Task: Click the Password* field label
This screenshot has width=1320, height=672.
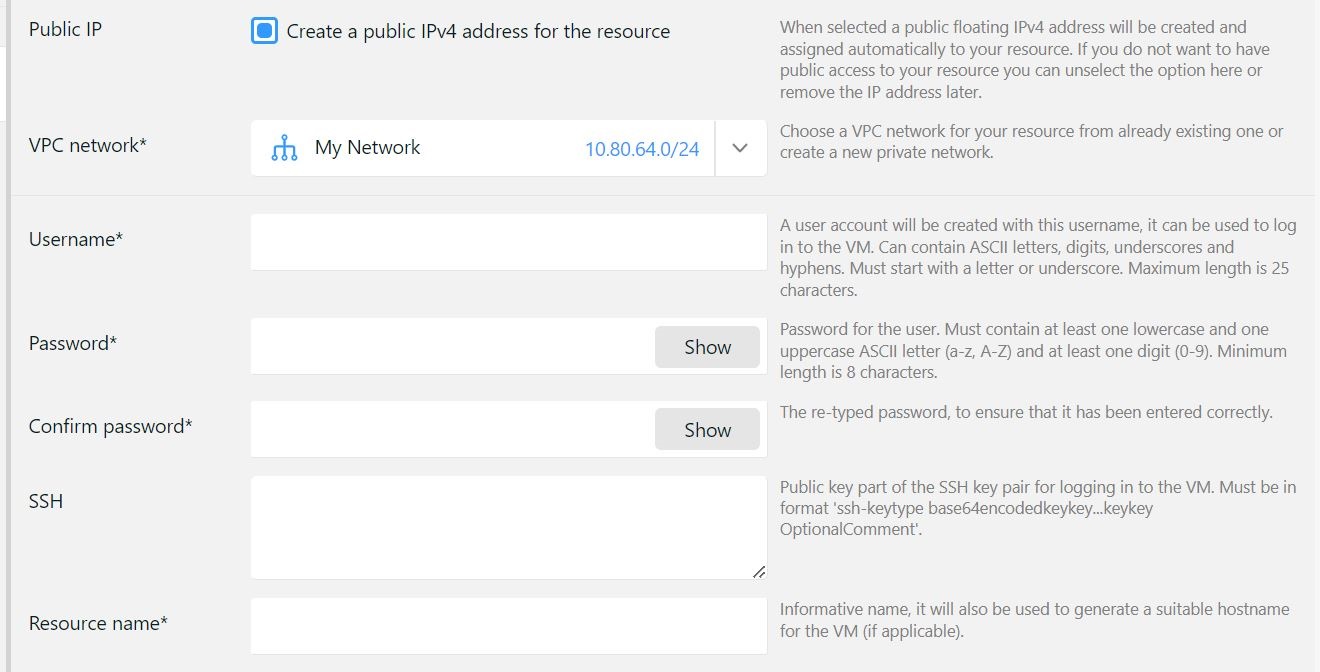Action: pos(73,343)
